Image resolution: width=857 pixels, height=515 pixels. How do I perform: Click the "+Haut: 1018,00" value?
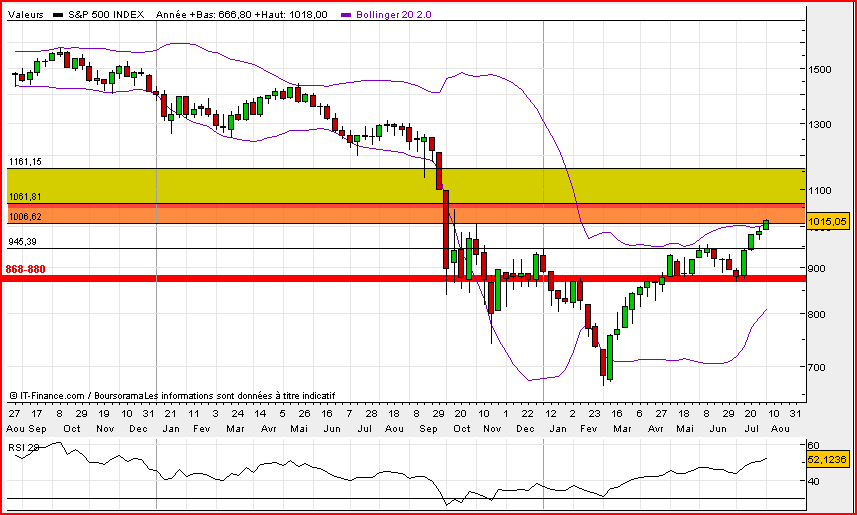tap(291, 15)
